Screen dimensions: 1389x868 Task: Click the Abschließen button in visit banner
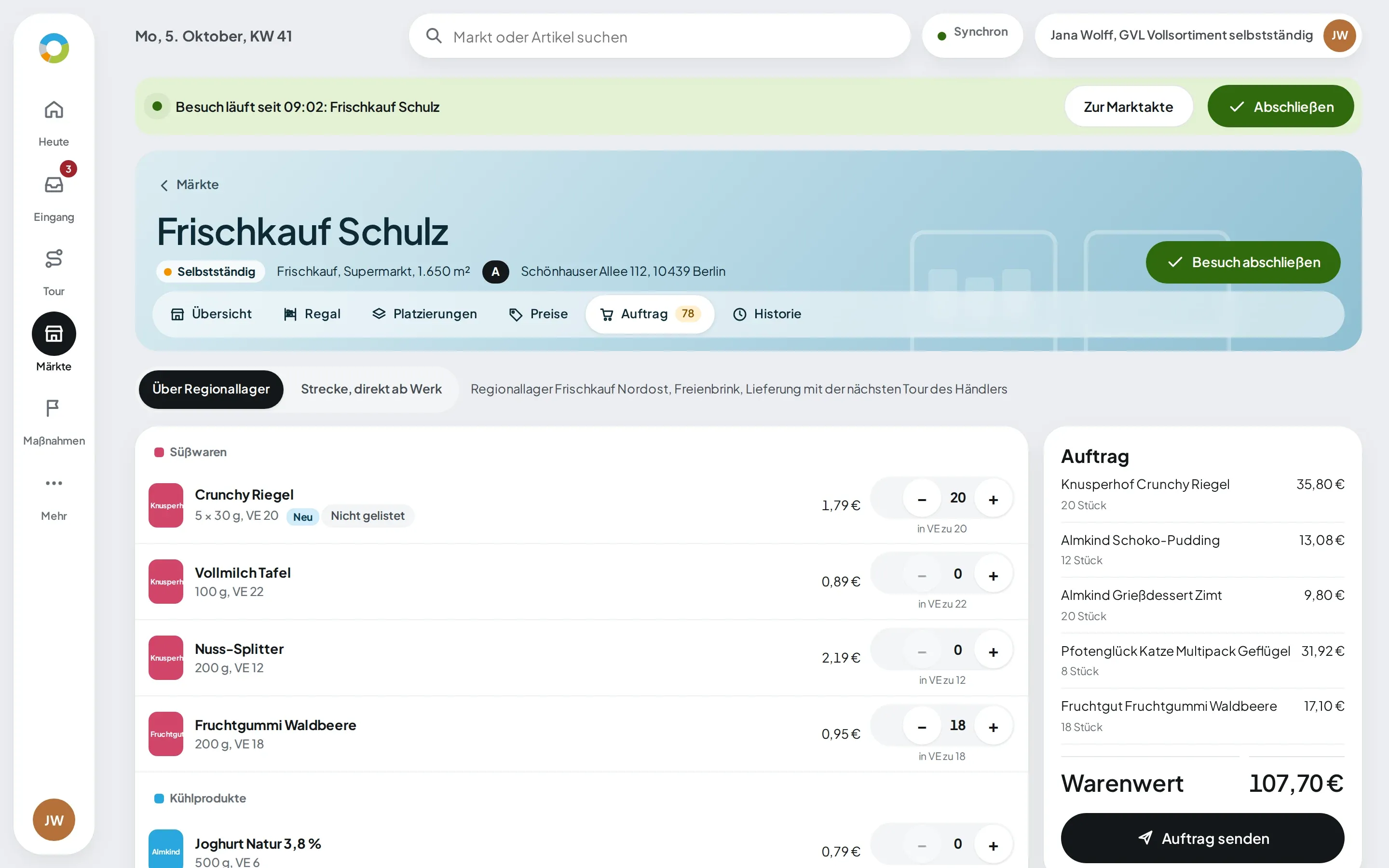pyautogui.click(x=1280, y=107)
